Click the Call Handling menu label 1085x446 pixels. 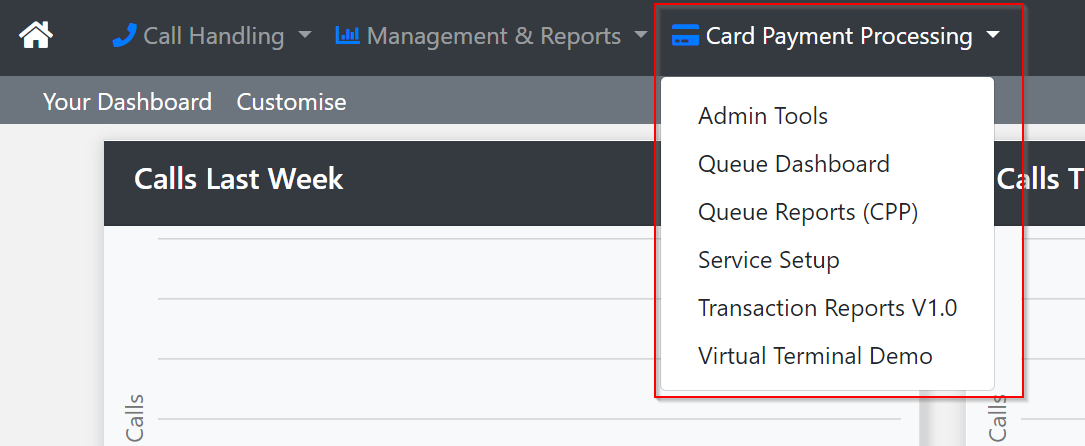[214, 36]
